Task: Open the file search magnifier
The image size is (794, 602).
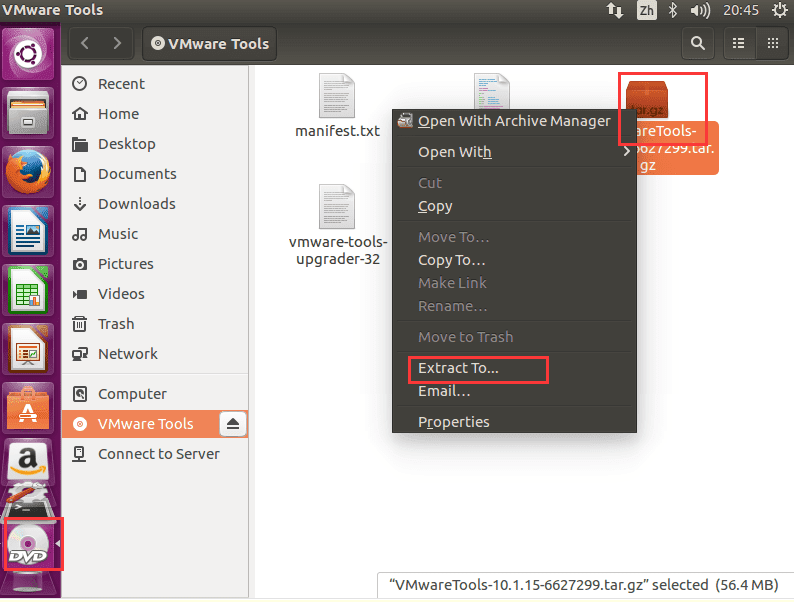Action: point(698,44)
